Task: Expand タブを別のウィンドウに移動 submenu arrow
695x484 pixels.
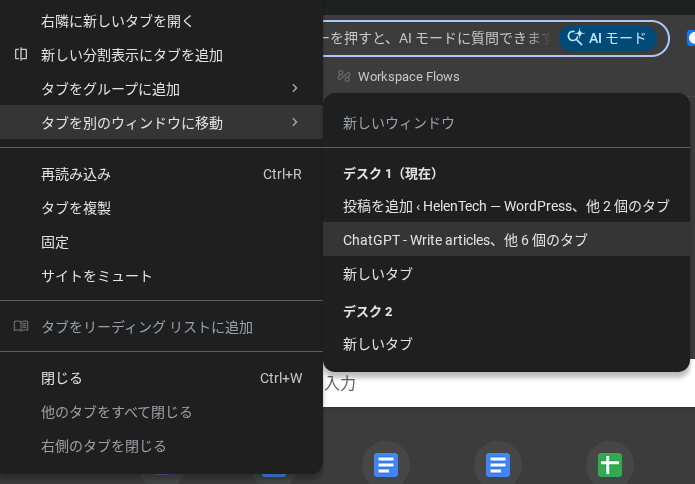Action: point(294,123)
